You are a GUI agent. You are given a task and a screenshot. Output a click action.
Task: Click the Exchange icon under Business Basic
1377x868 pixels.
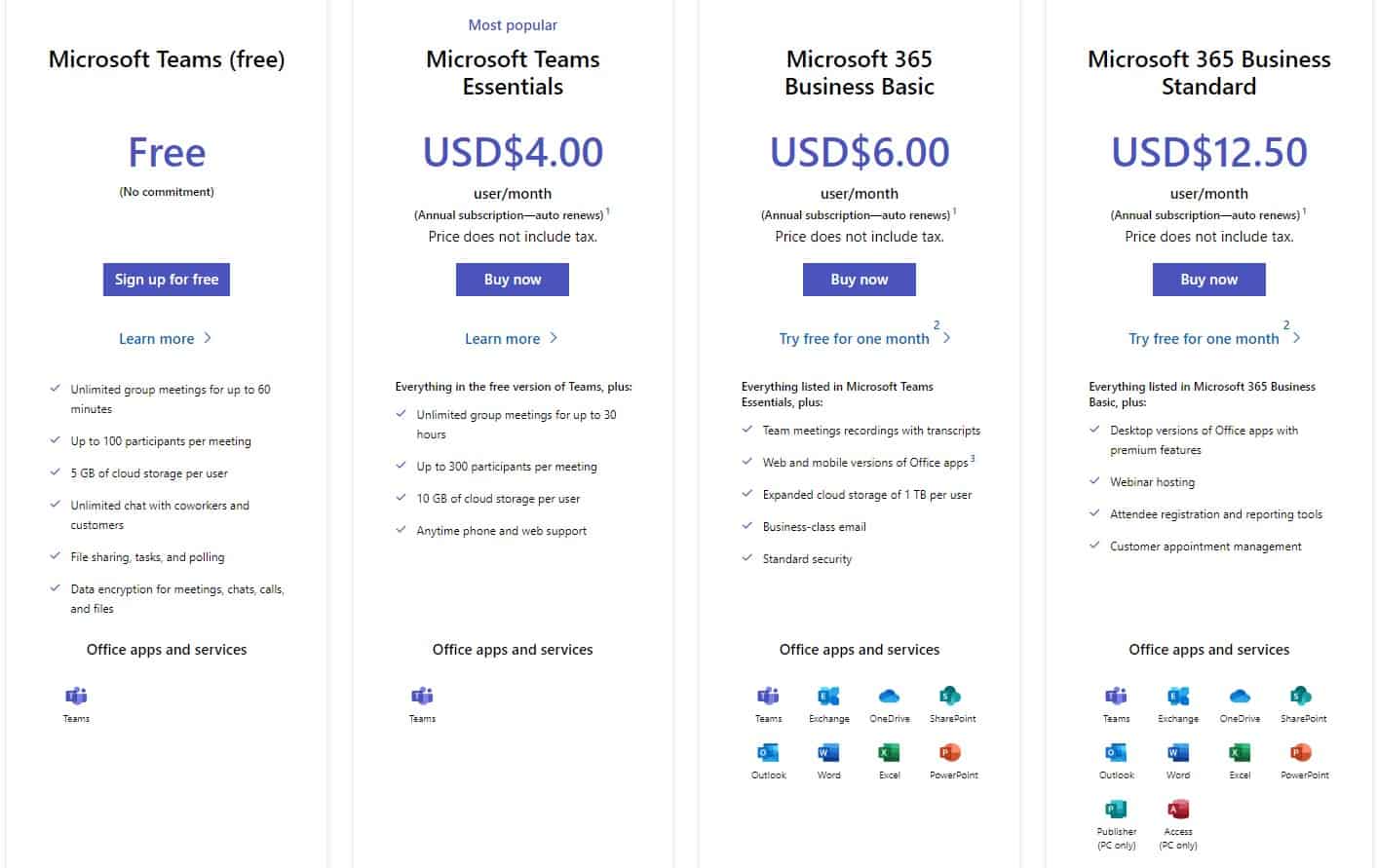pyautogui.click(x=828, y=696)
